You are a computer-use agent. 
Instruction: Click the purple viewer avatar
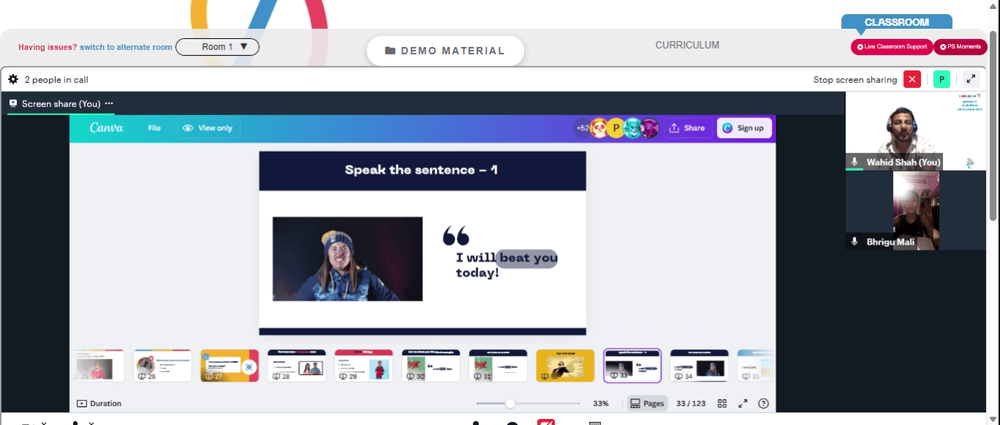pos(649,128)
